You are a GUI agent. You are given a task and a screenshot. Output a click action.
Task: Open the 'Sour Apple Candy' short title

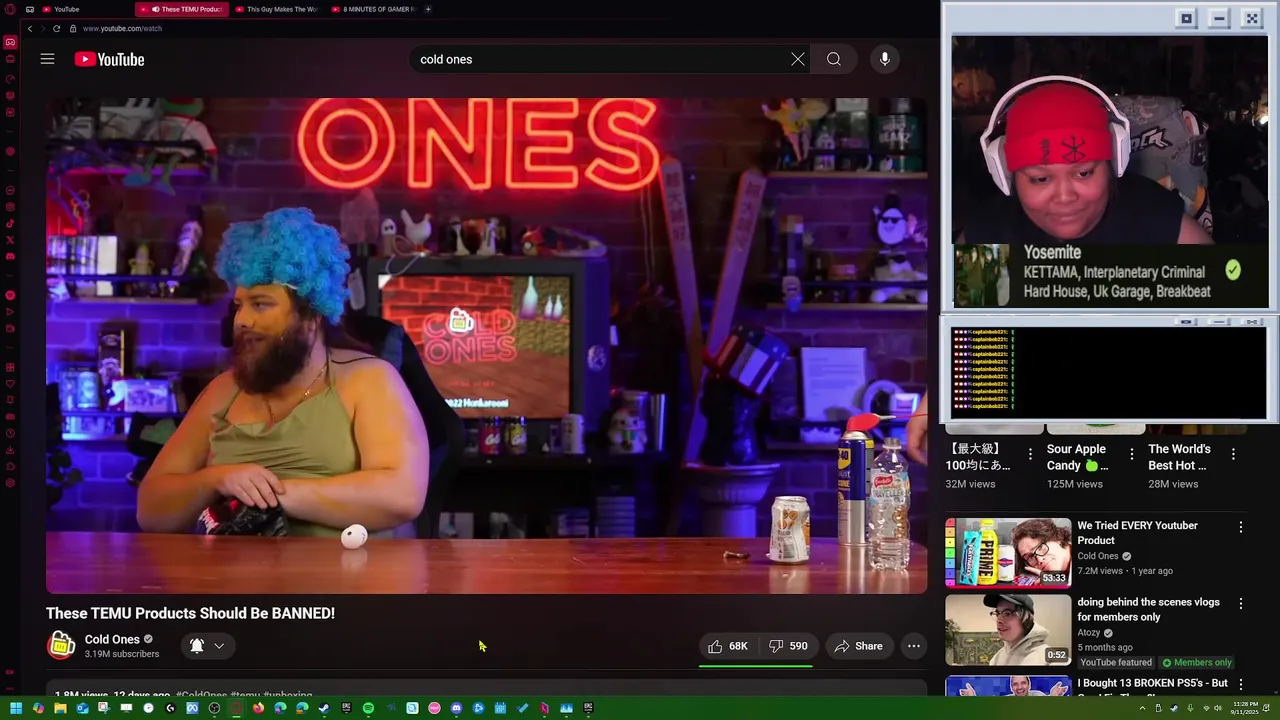[1077, 457]
